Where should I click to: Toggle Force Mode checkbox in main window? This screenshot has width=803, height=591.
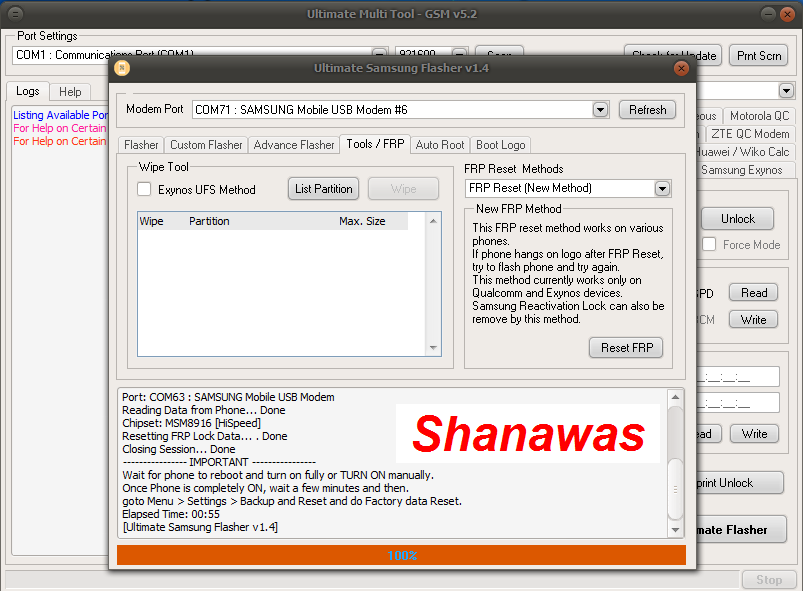709,244
